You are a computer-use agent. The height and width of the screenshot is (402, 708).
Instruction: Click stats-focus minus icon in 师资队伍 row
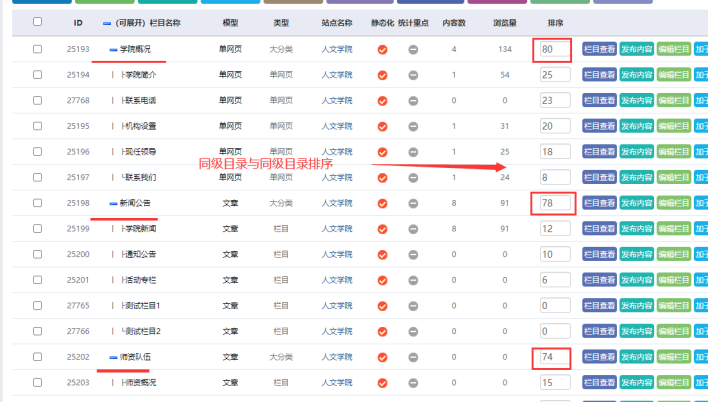point(414,356)
